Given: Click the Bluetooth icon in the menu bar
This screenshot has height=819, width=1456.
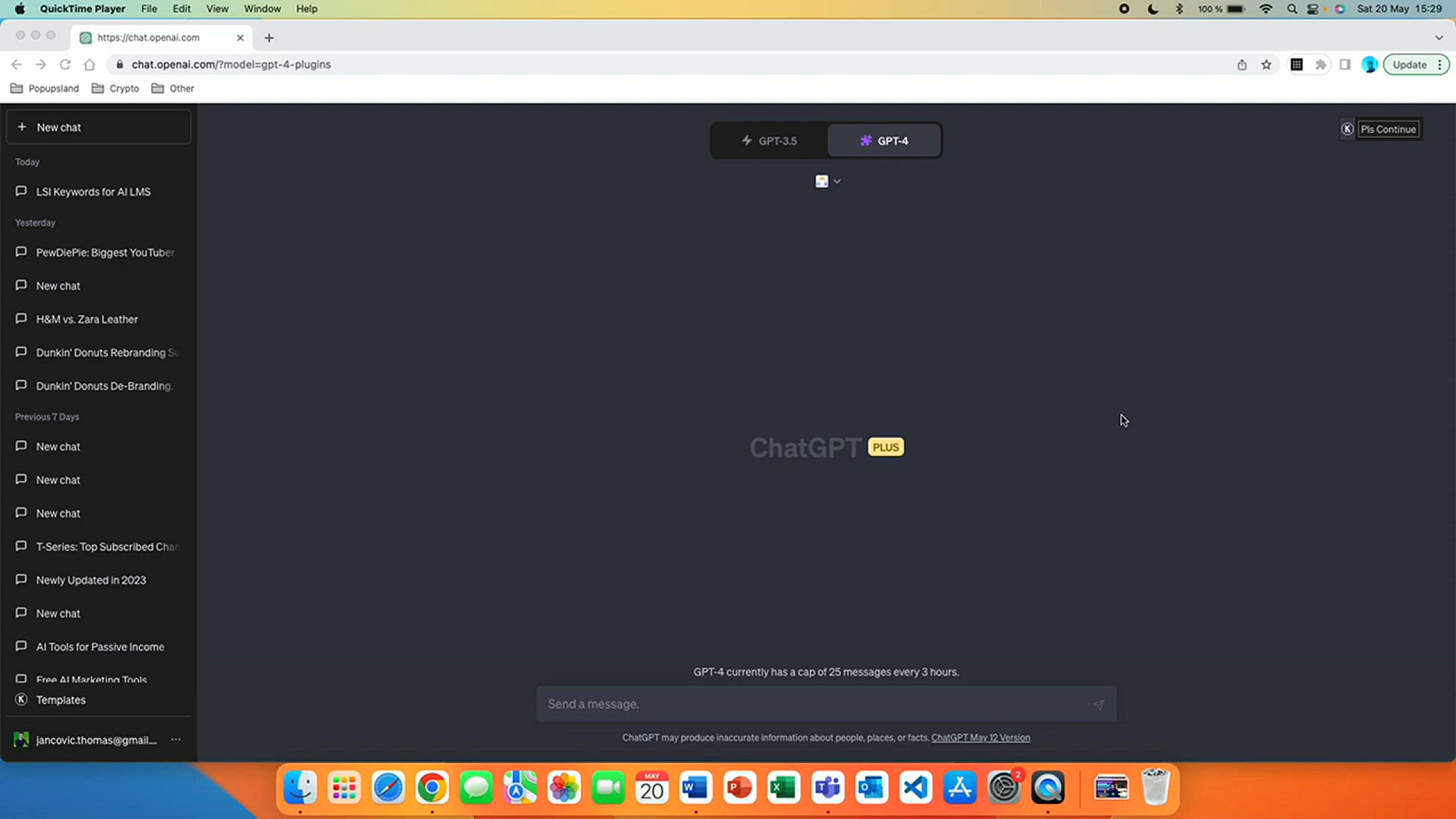Looking at the screenshot, I should click(1179, 9).
